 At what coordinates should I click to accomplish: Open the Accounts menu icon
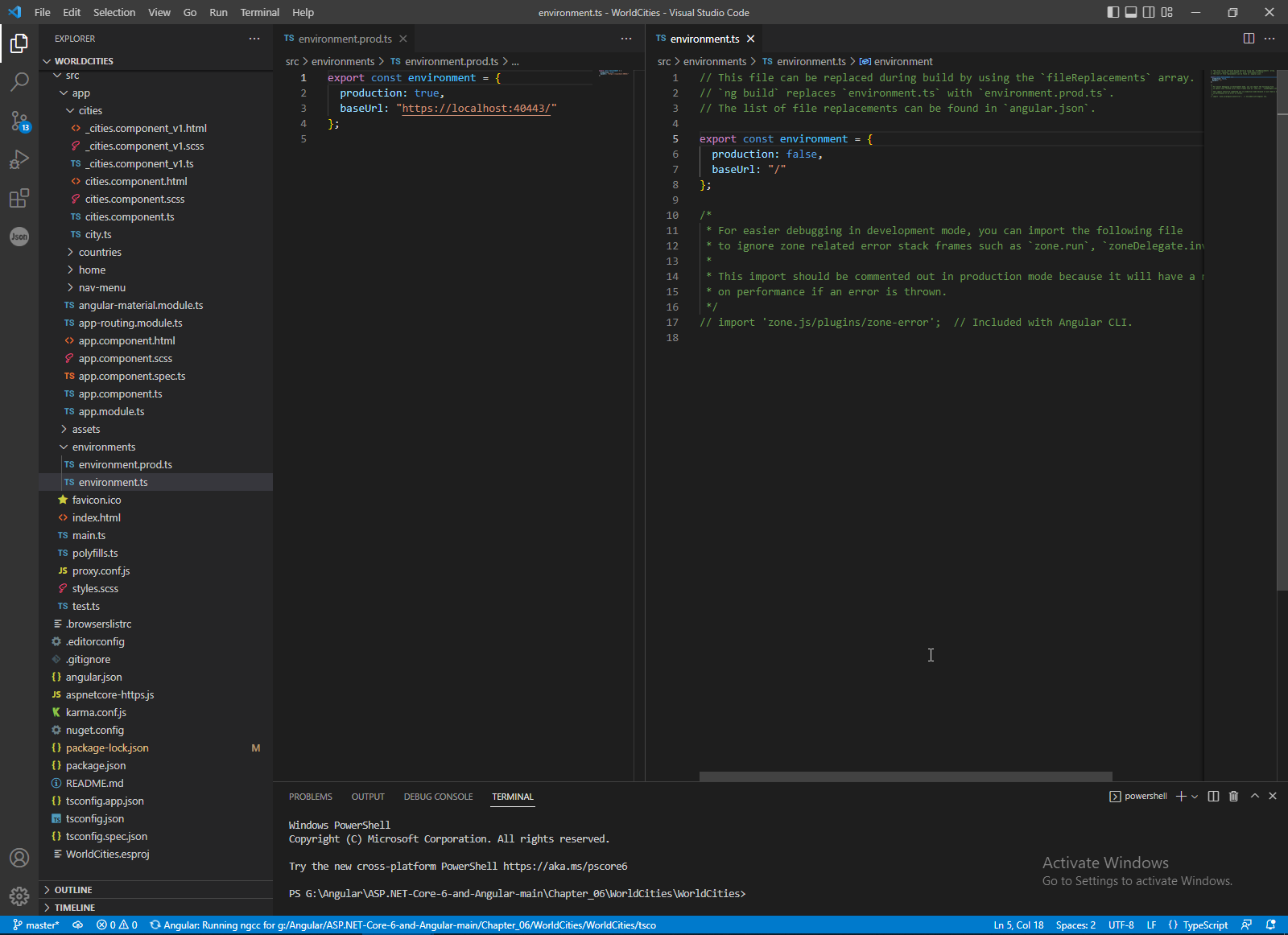click(x=19, y=858)
